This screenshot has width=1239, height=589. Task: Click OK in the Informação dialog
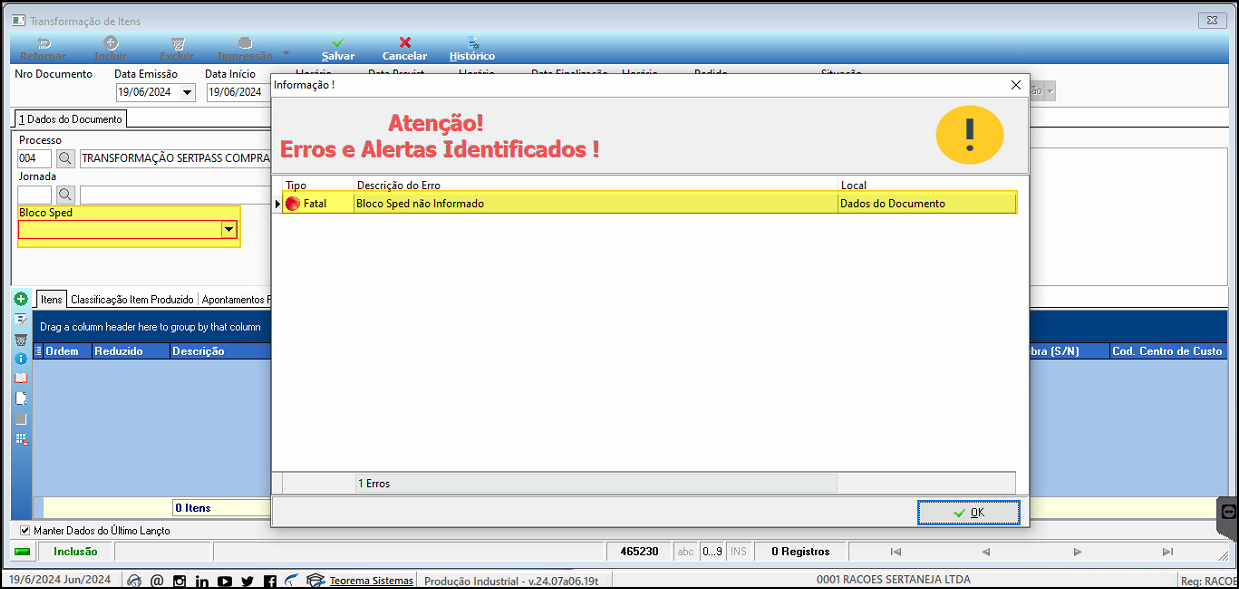coord(969,512)
